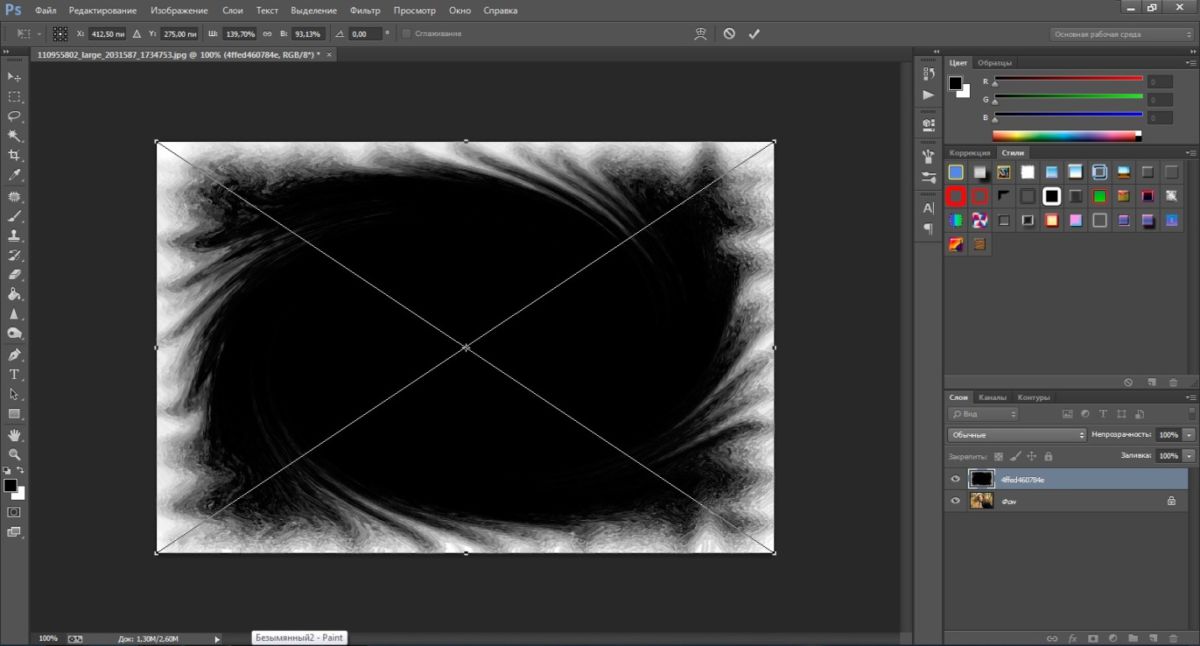Expand the Непрозрачность opacity slider arrow
The height and width of the screenshot is (646, 1200).
point(1188,435)
